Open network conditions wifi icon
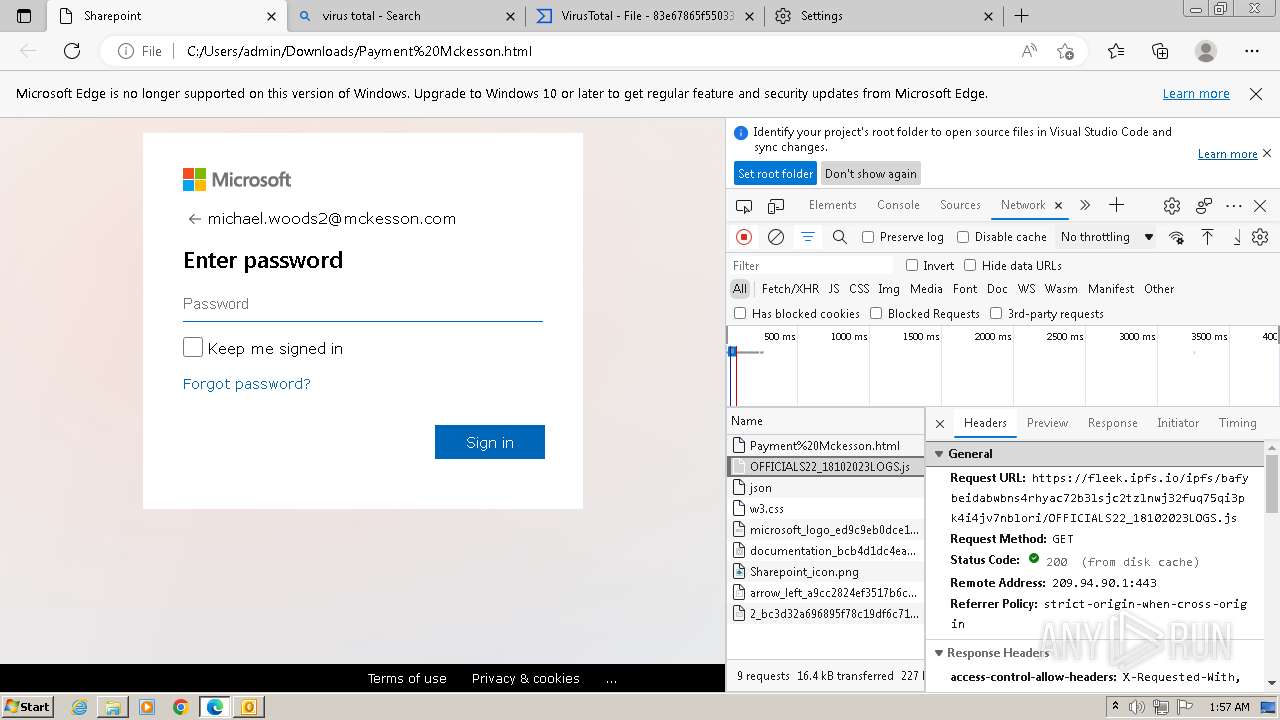Viewport: 1280px width, 720px height. [1177, 237]
